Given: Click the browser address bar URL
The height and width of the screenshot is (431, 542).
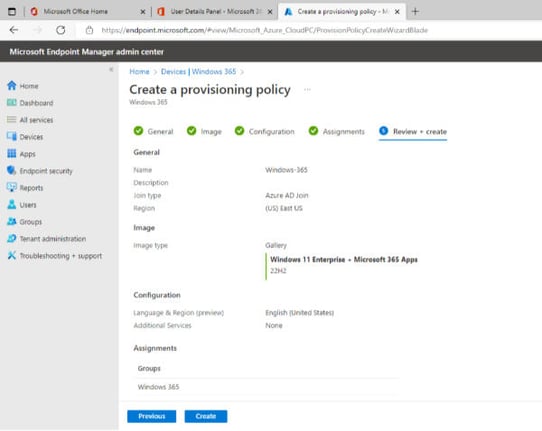Looking at the screenshot, I should [264, 30].
